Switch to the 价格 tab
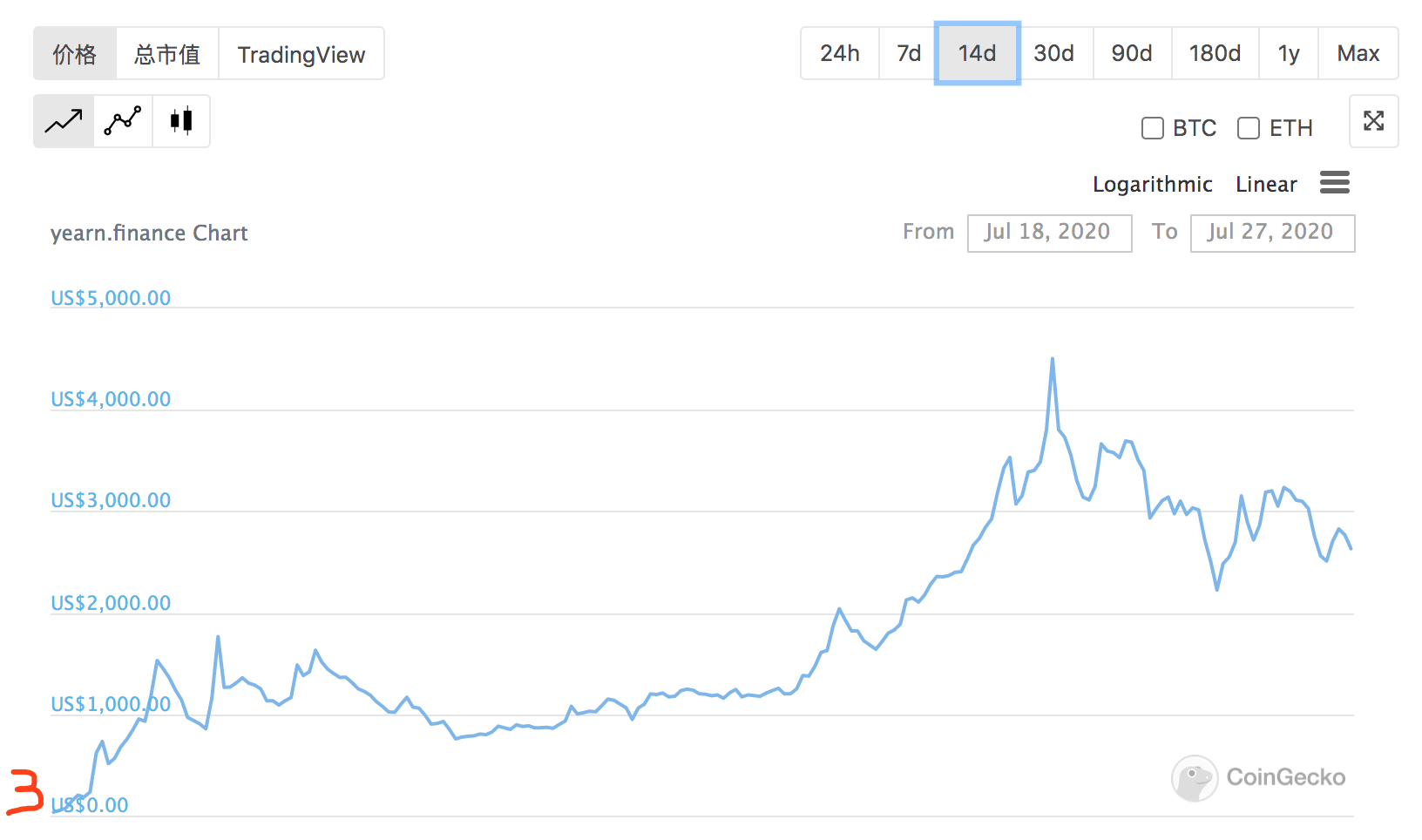 pyautogui.click(x=75, y=54)
